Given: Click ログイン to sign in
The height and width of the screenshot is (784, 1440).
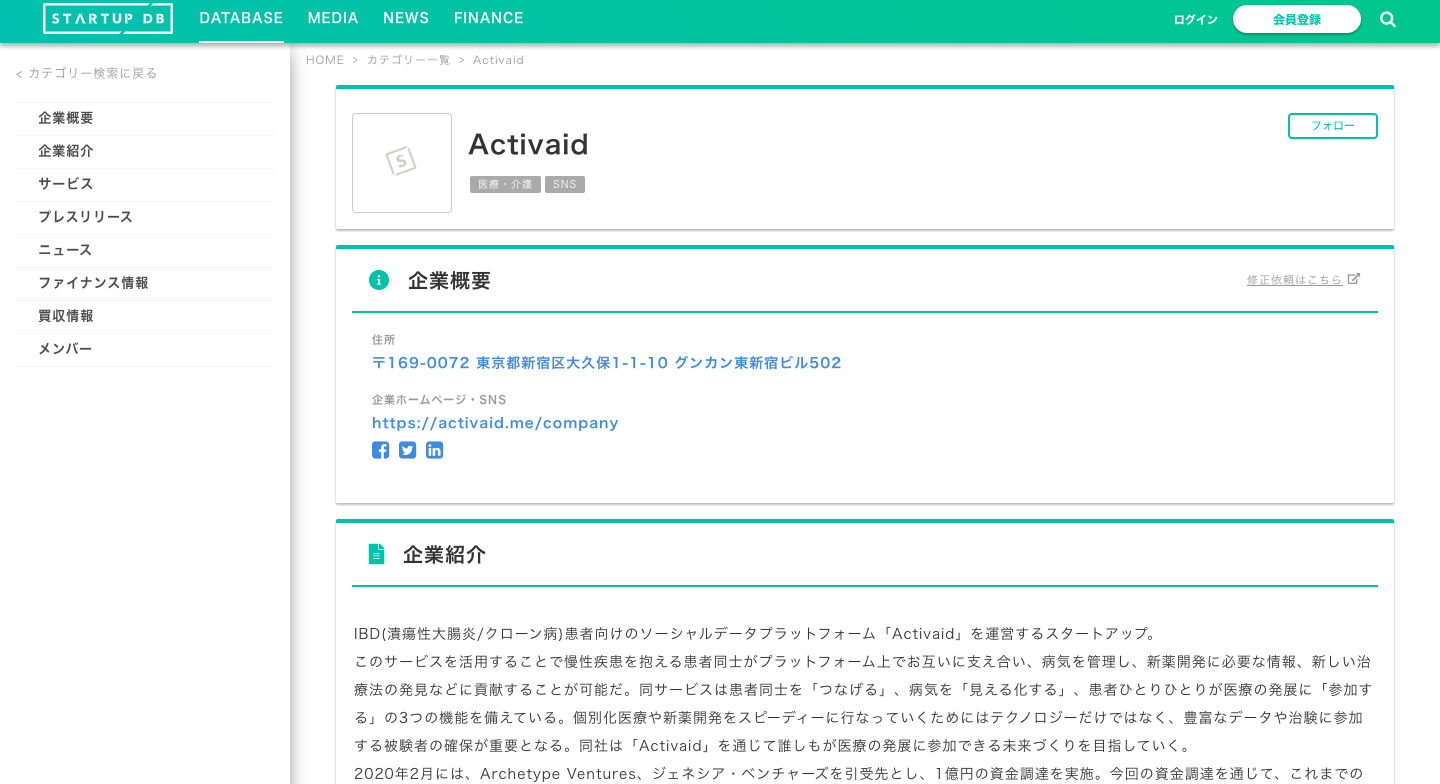Looking at the screenshot, I should (x=1195, y=18).
